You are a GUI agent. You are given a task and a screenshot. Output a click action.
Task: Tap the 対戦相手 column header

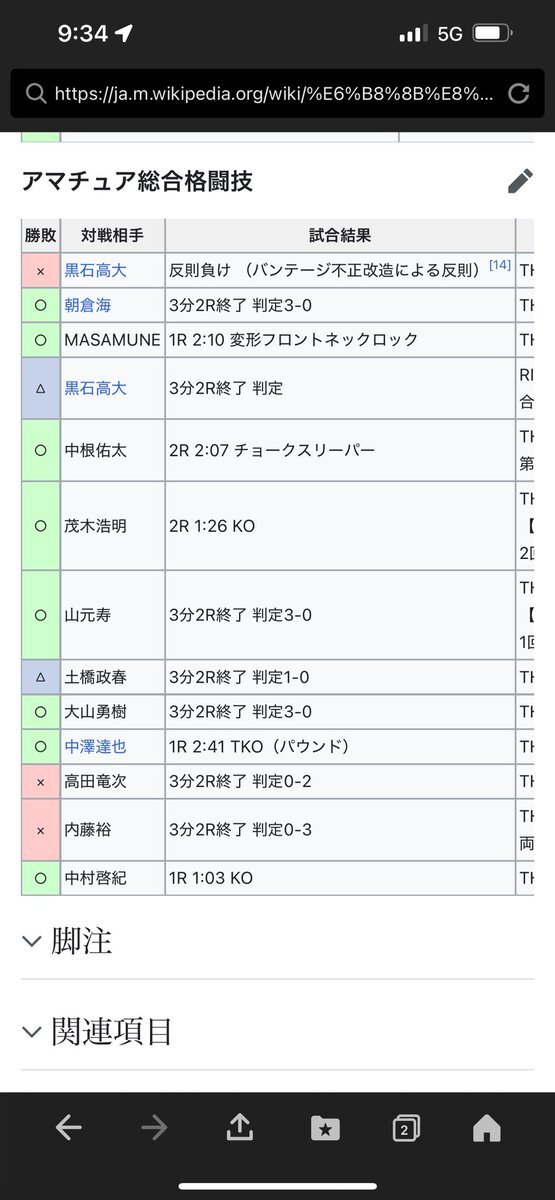tap(112, 236)
